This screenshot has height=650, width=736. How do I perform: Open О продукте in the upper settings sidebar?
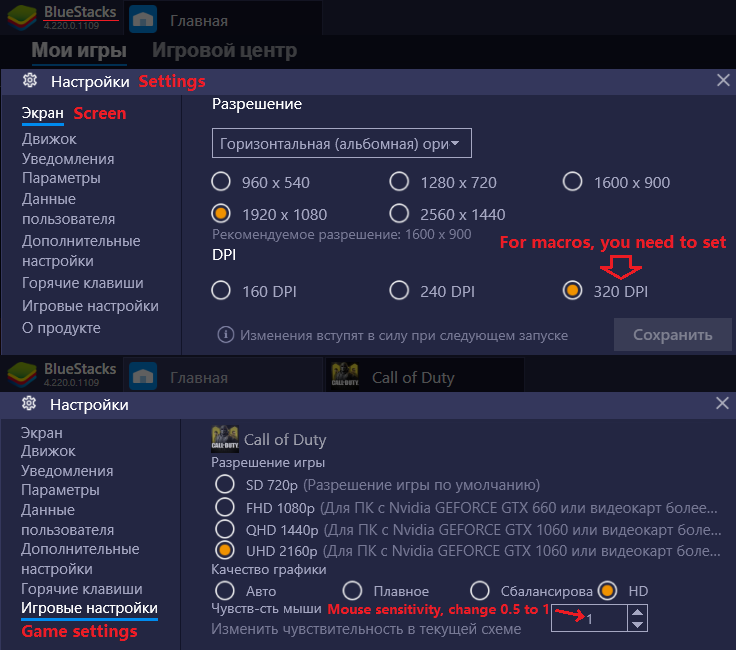tap(61, 328)
